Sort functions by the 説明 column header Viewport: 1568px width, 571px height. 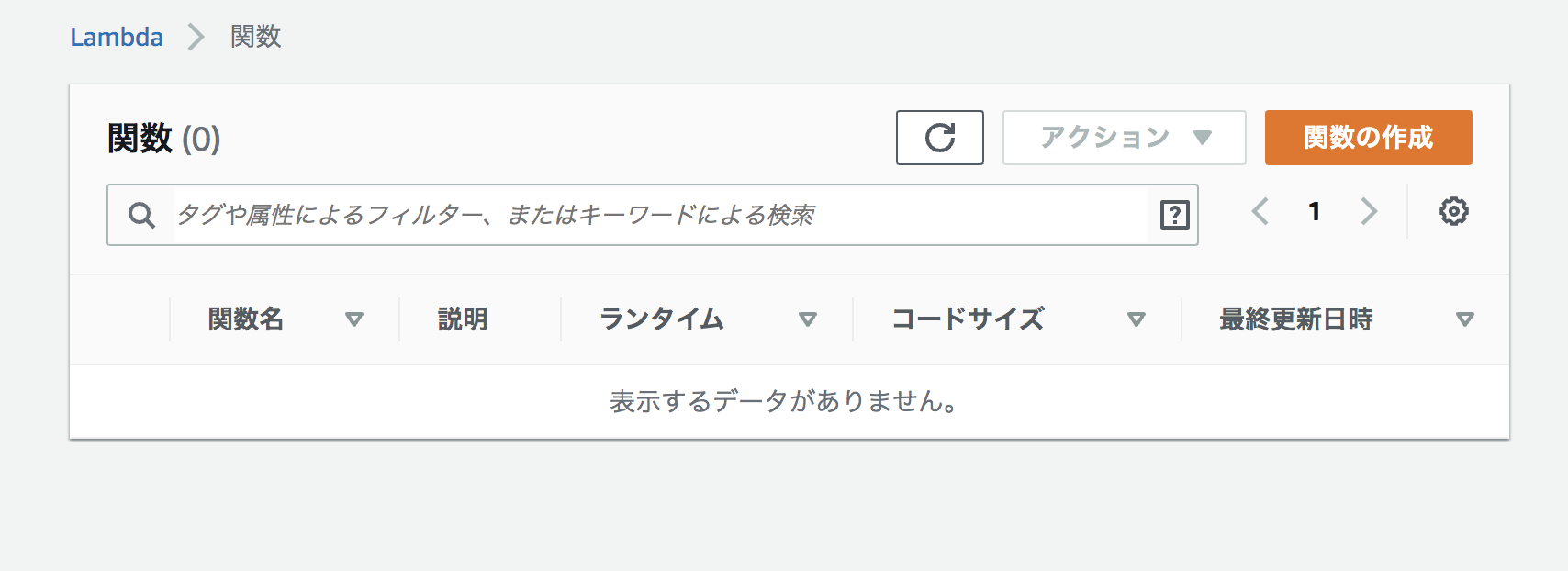[464, 319]
